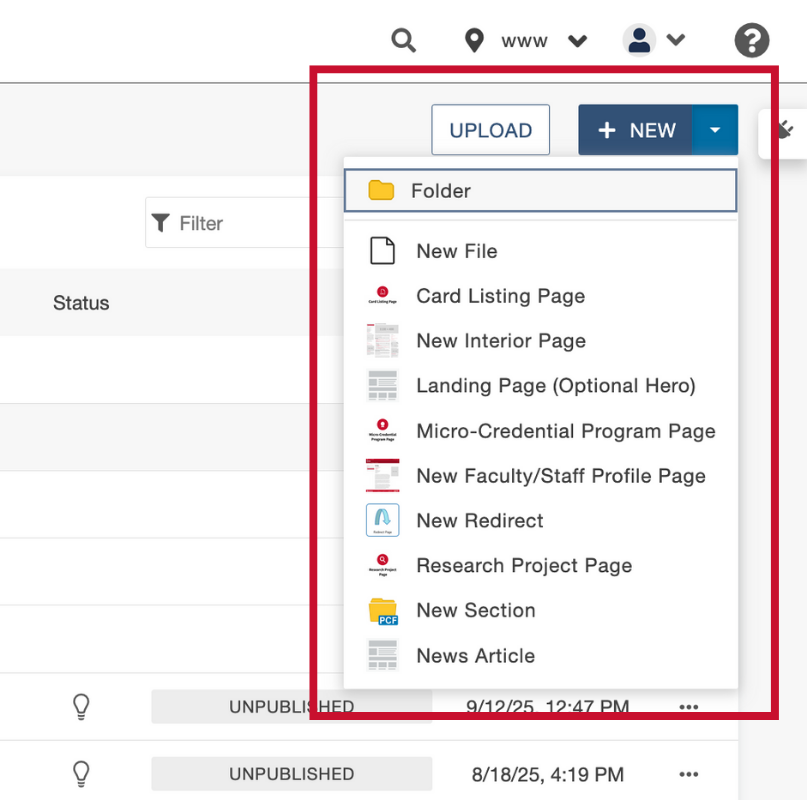
Task: Open the search magnifier icon
Action: 403,40
